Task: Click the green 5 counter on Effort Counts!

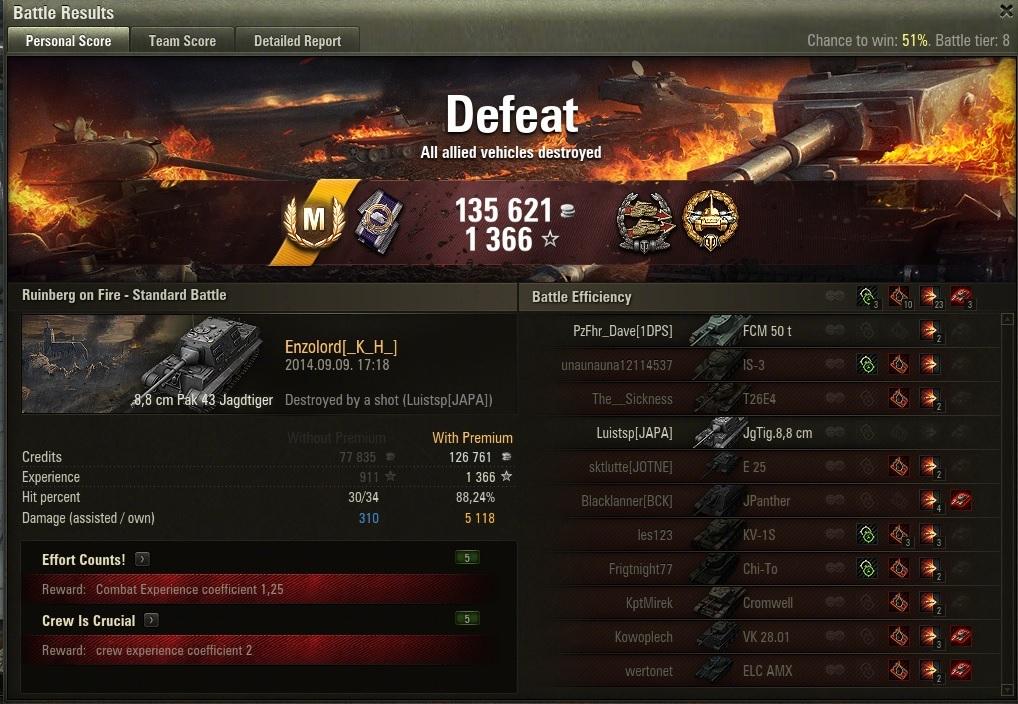Action: tap(467, 558)
